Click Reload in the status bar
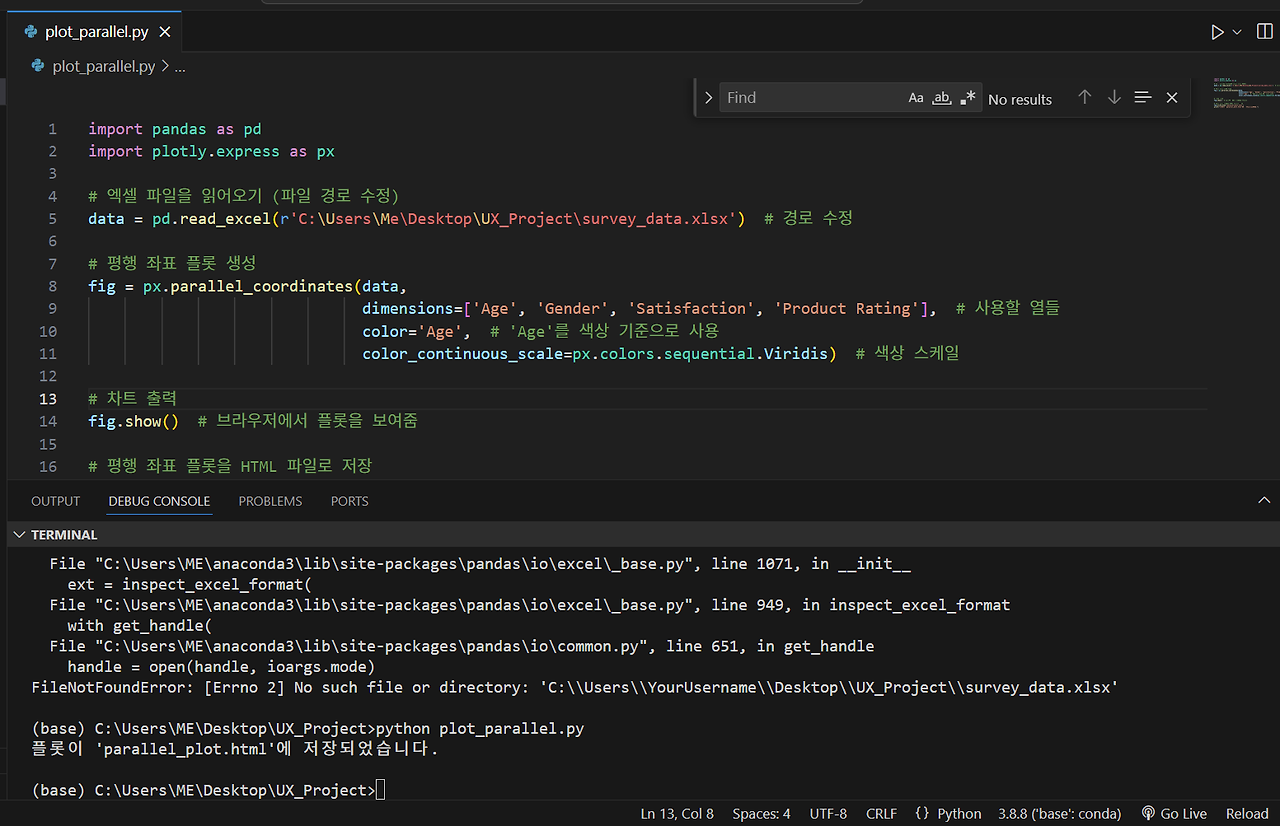The height and width of the screenshot is (826, 1280). click(x=1247, y=814)
